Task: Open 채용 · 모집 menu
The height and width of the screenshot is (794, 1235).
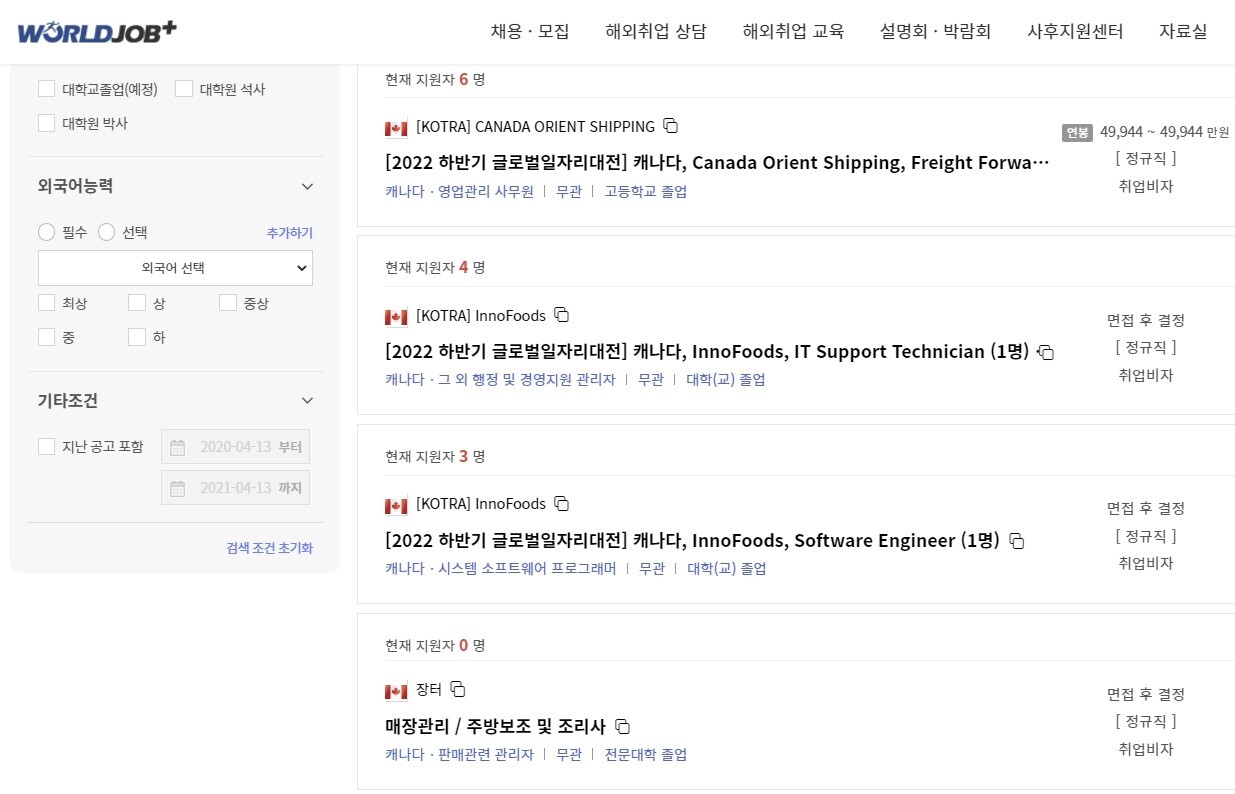Action: 530,31
